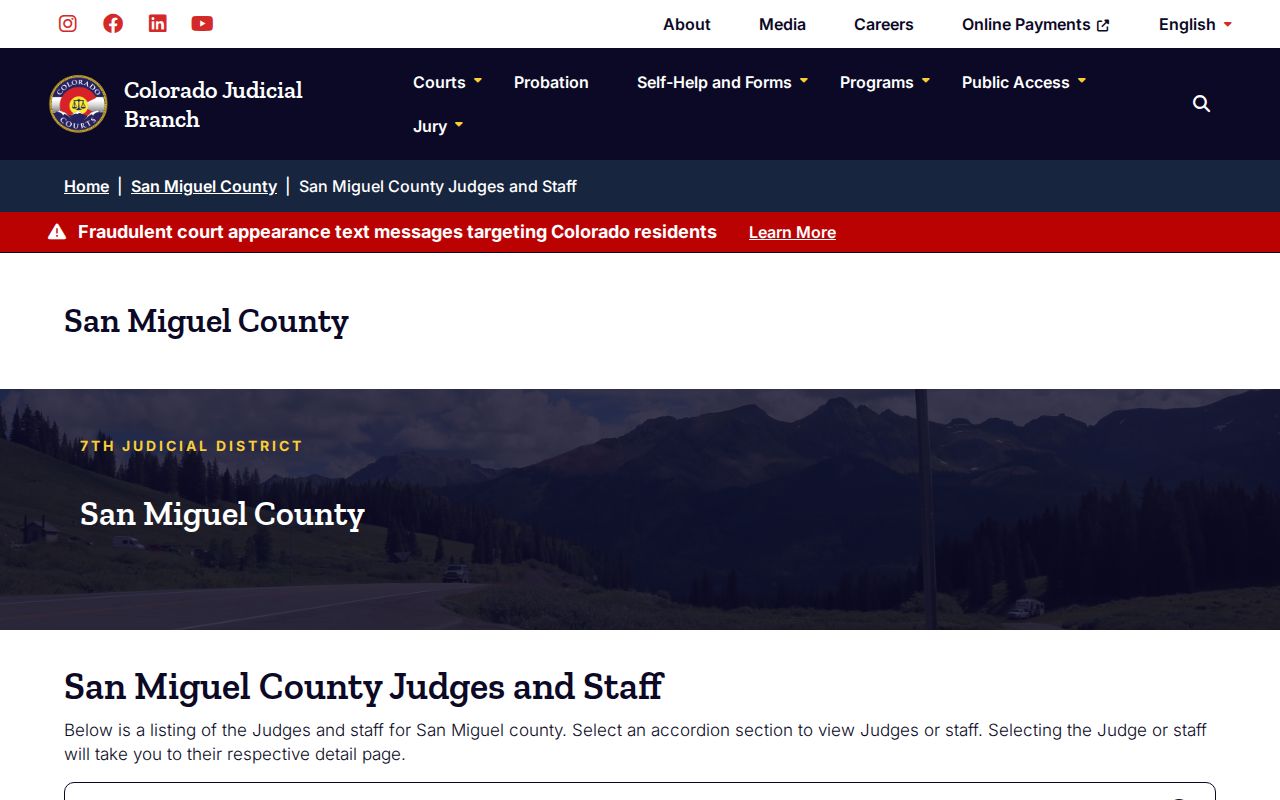
Task: Open the Careers page
Action: pos(884,24)
